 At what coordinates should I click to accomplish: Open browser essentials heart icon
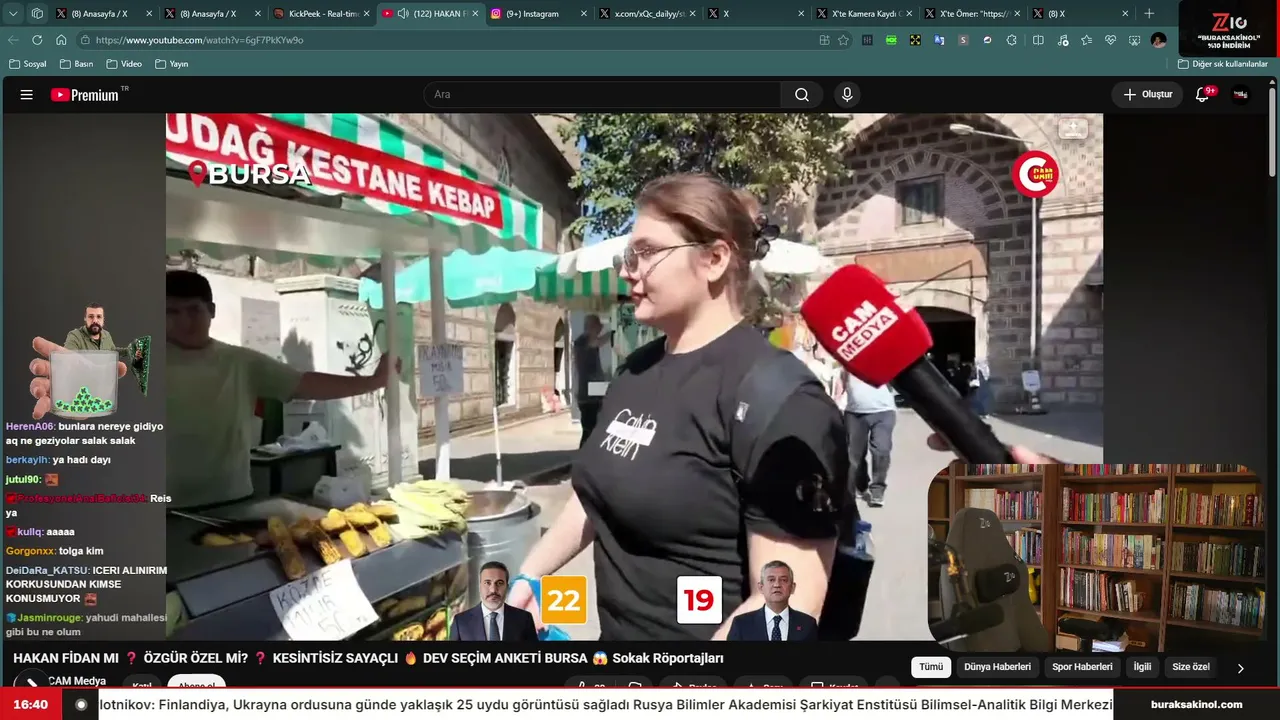pyautogui.click(x=1110, y=40)
